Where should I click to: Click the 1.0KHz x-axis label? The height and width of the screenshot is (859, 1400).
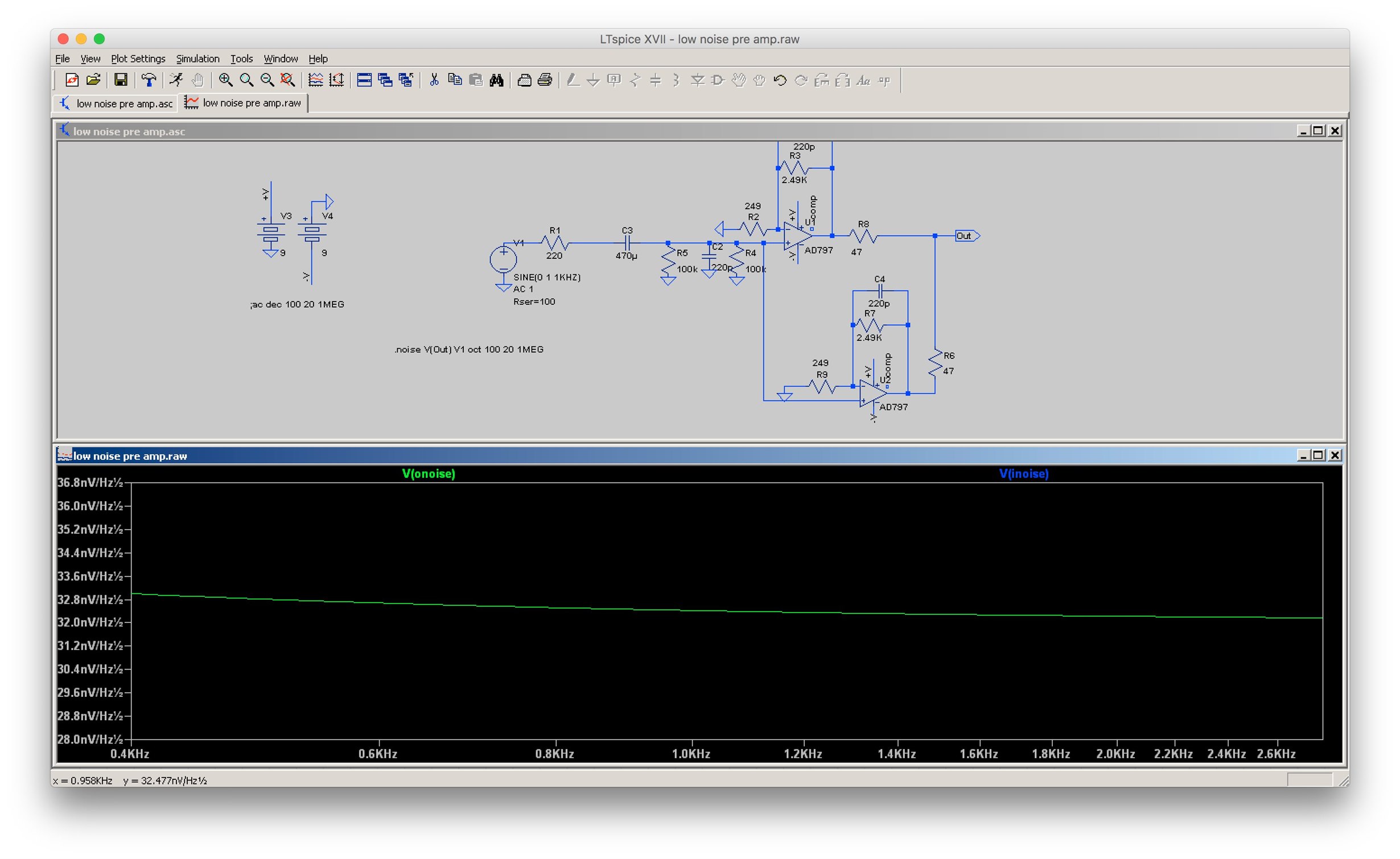691,754
